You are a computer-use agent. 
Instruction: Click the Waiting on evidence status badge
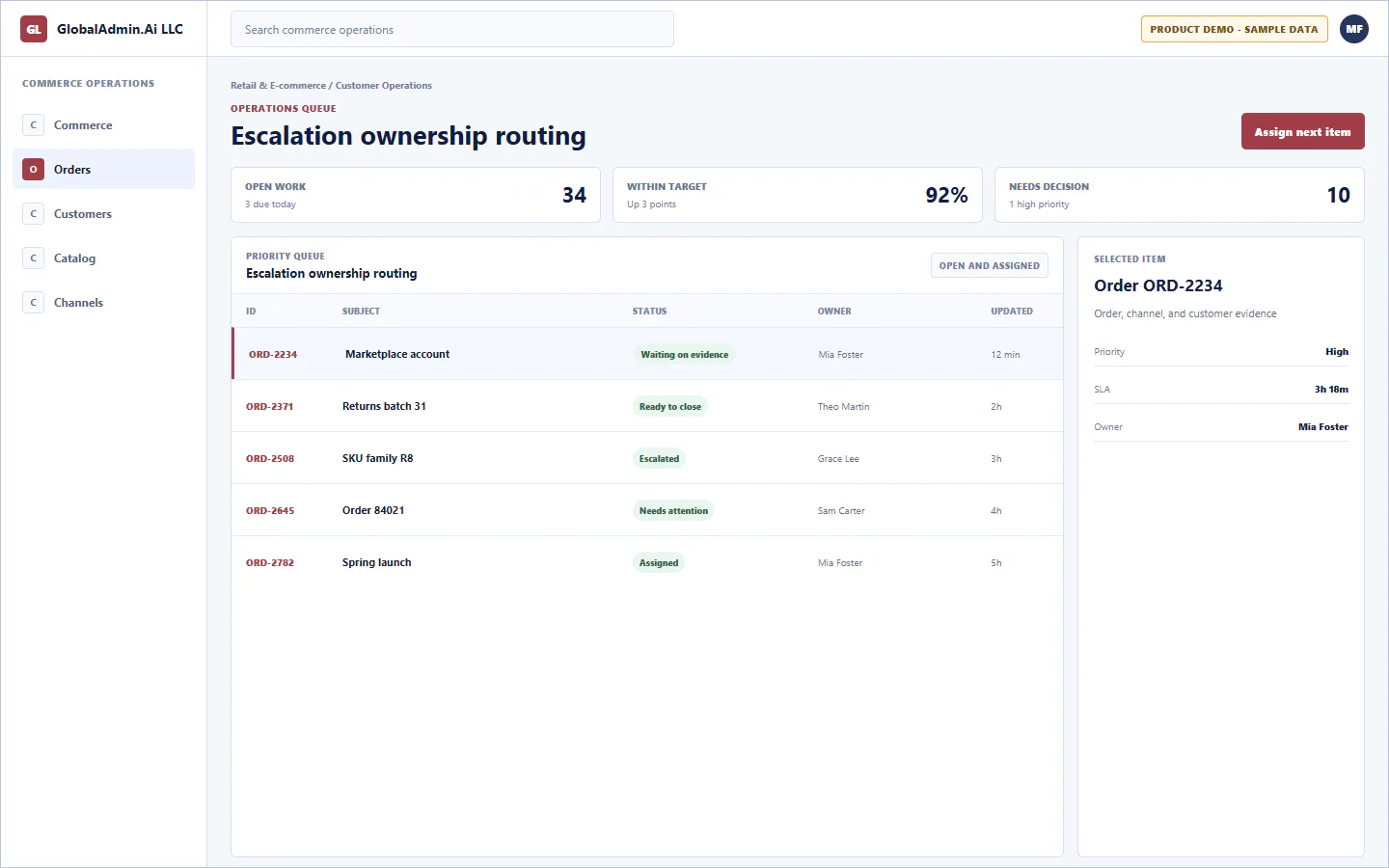(685, 355)
